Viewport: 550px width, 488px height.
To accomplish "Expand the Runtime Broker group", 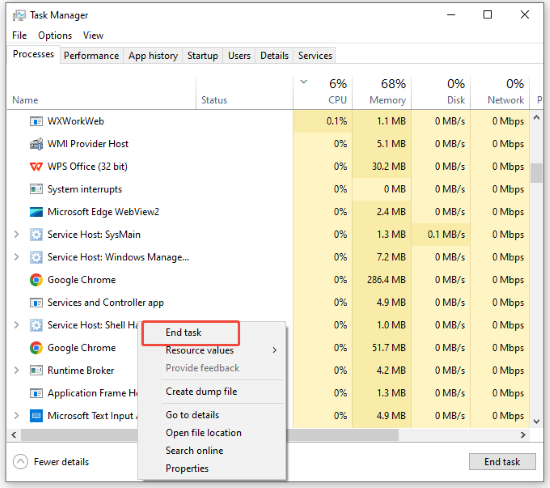I will click(16, 370).
